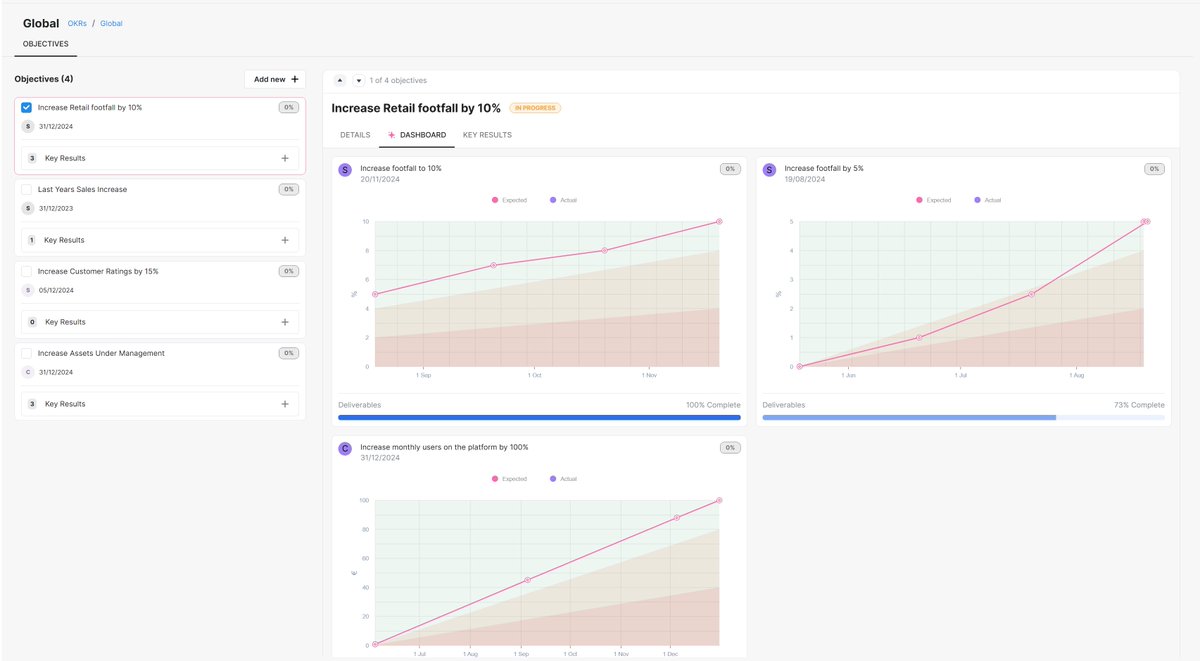Check the Increase Assets Under Management checkbox
Screen dimensions: 1200x661
27,353
